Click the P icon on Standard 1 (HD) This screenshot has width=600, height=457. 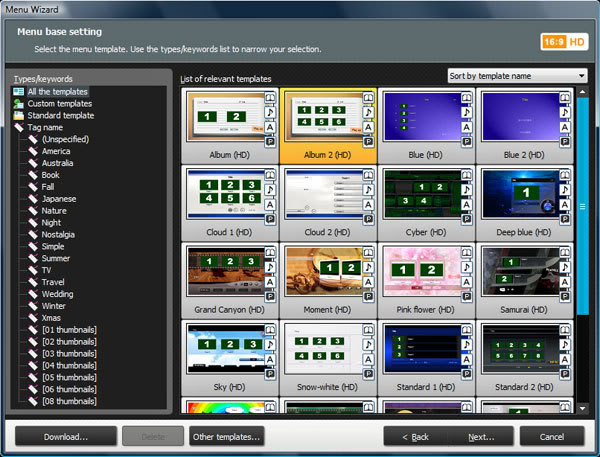pos(466,374)
